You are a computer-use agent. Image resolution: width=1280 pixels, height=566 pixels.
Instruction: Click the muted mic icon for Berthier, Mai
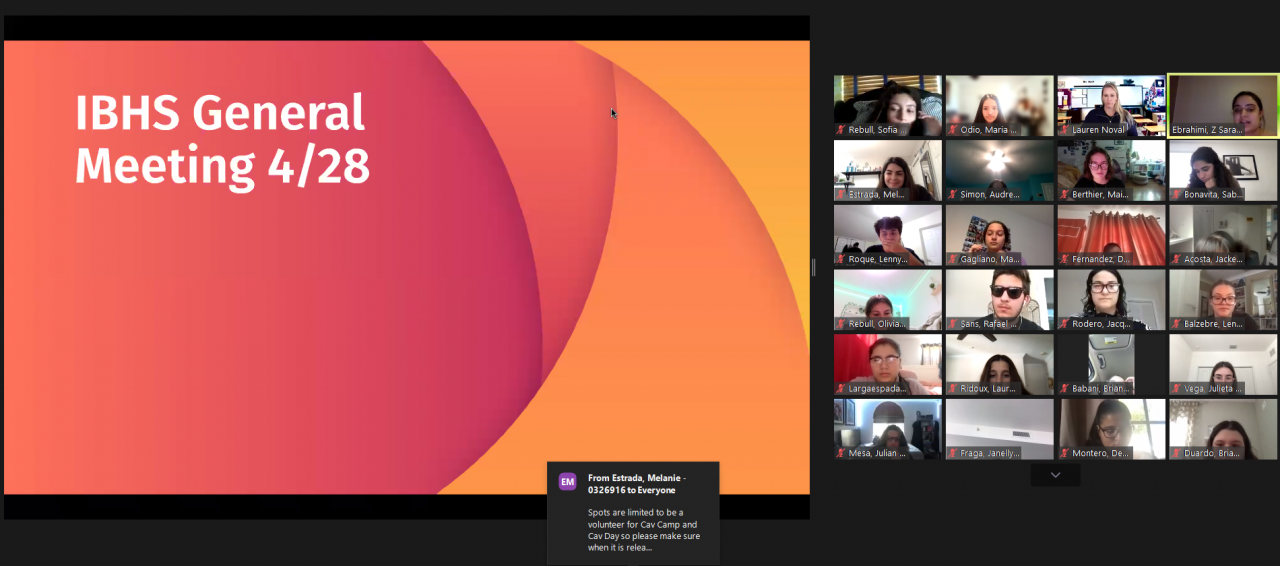coord(1065,195)
